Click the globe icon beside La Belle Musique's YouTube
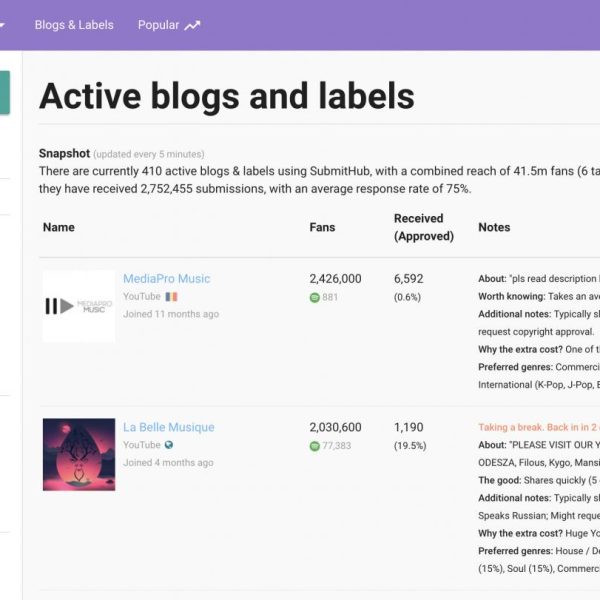The width and height of the screenshot is (600, 600). pyautogui.click(x=169, y=445)
